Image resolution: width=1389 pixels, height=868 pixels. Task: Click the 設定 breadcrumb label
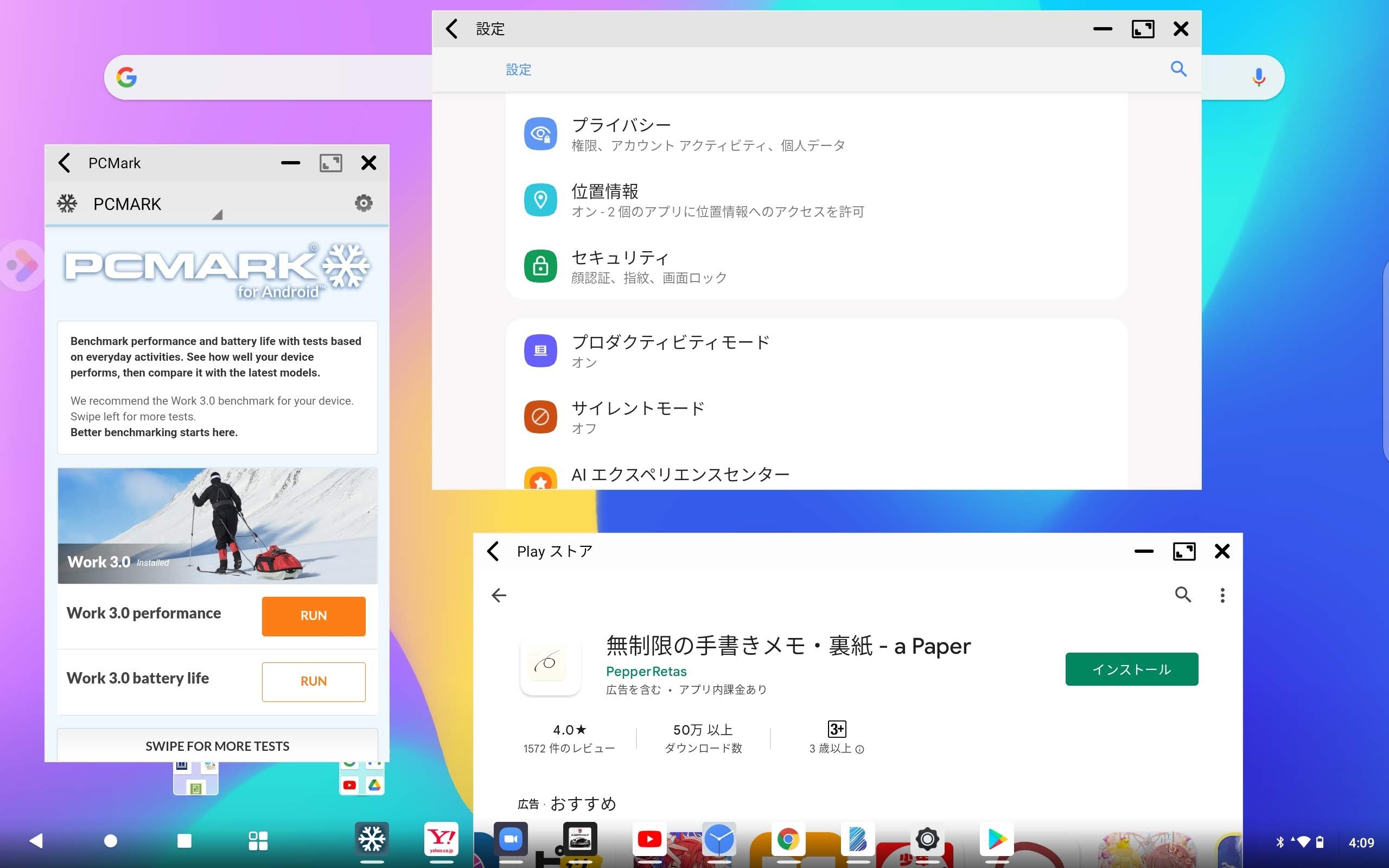coord(518,69)
